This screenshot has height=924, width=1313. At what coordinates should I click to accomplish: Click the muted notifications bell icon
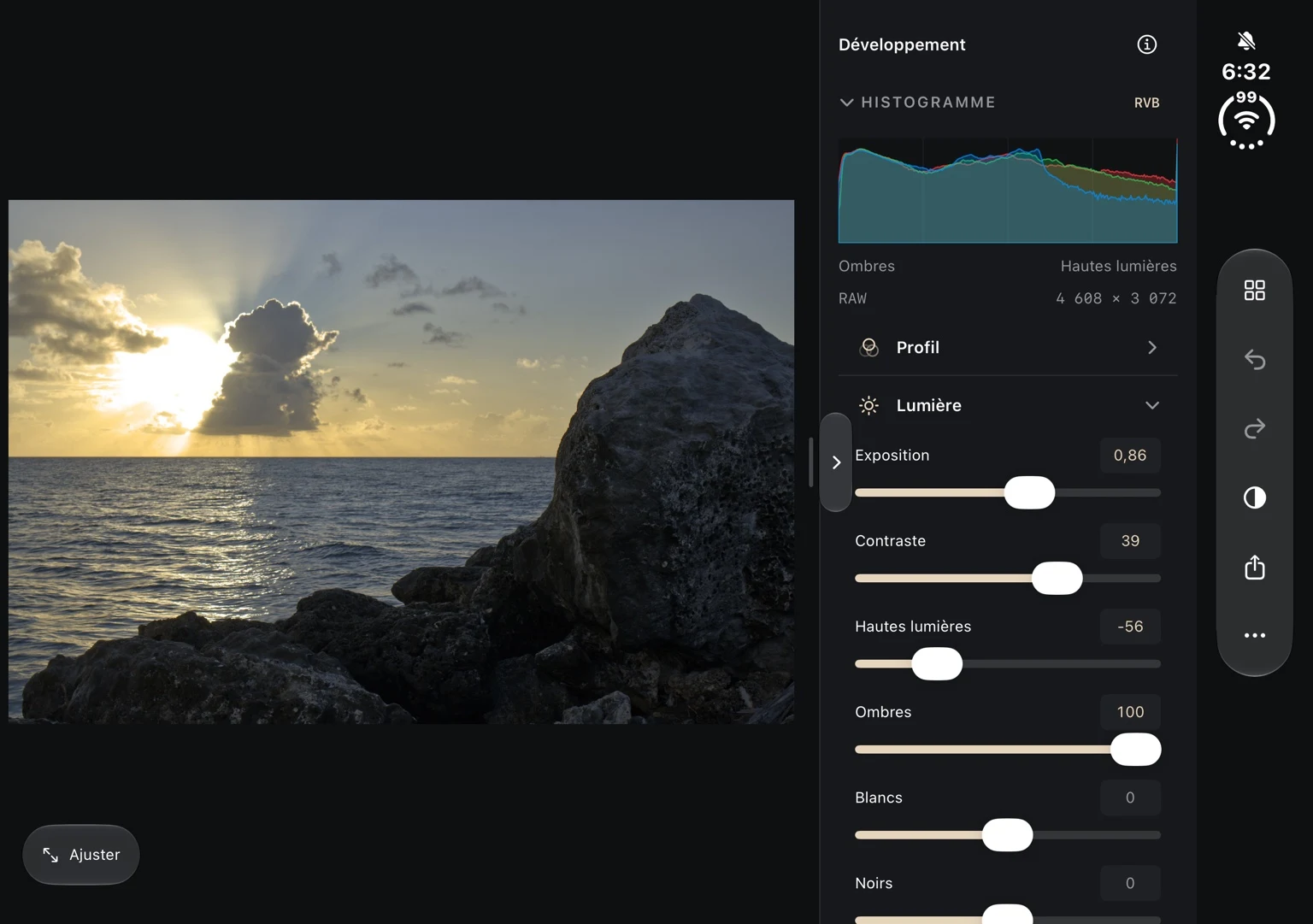1246,40
